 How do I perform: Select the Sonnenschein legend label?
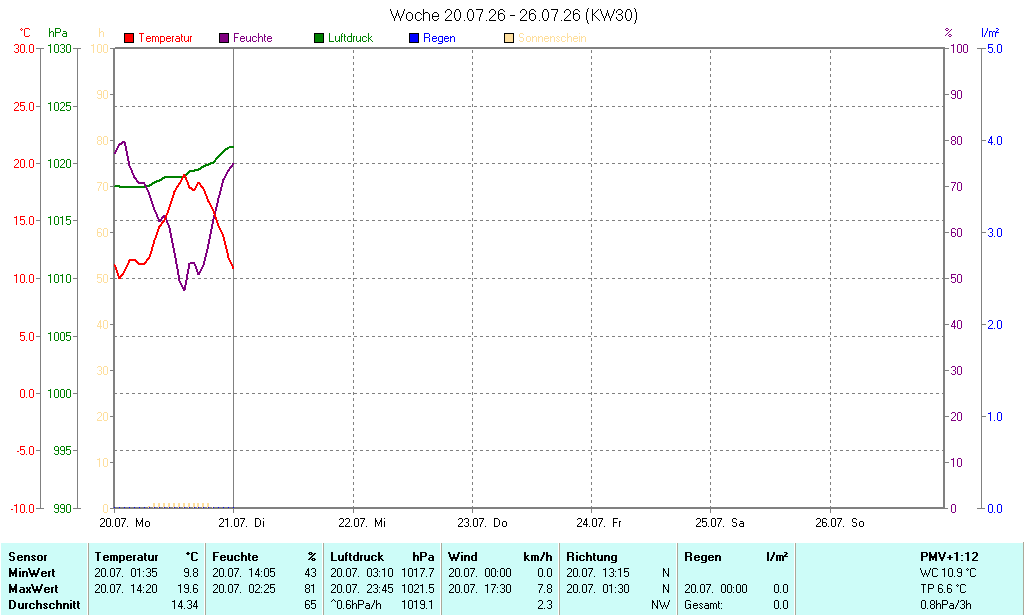pyautogui.click(x=552, y=38)
